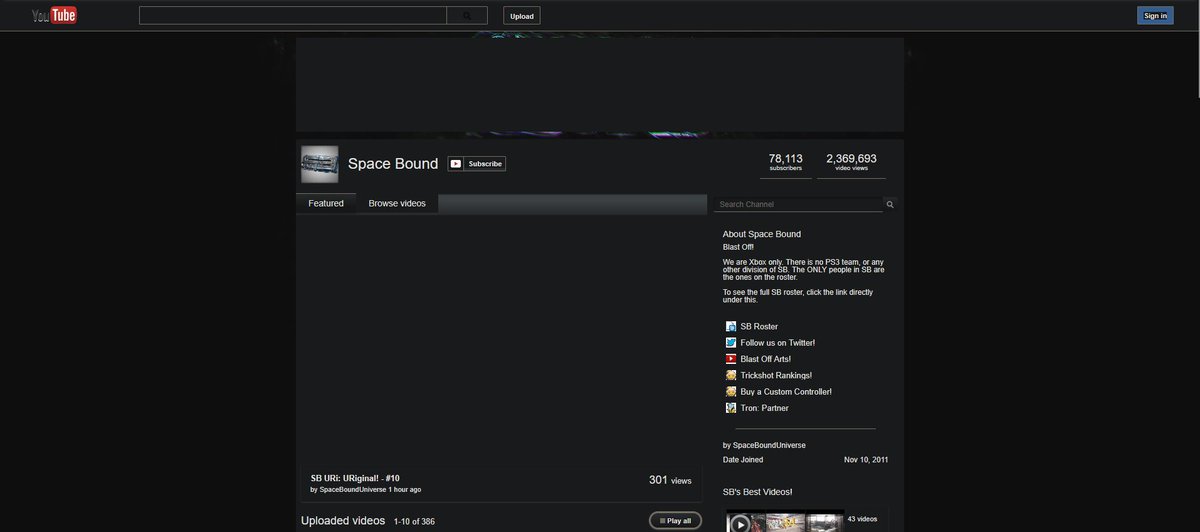This screenshot has width=1200, height=532.
Task: Open the SB Roster link
Action: pyautogui.click(x=759, y=326)
